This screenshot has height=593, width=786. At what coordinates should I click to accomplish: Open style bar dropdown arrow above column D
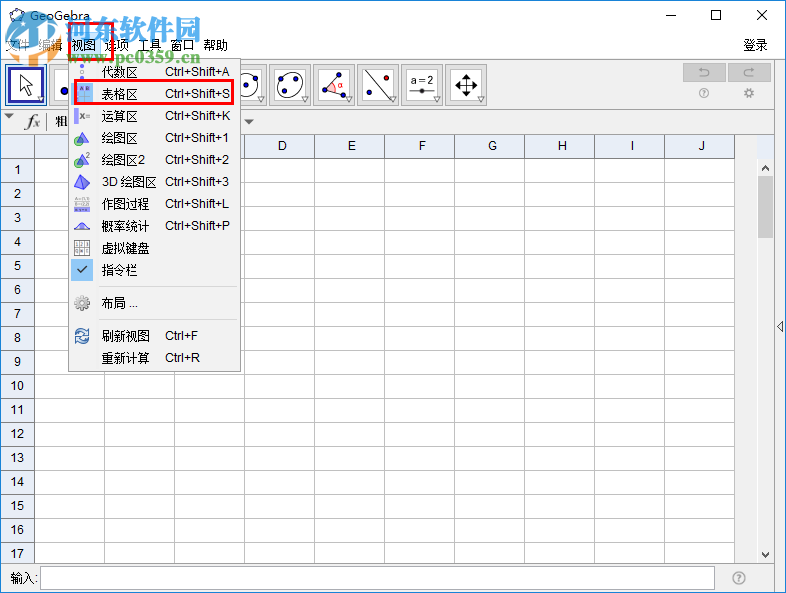pos(249,122)
